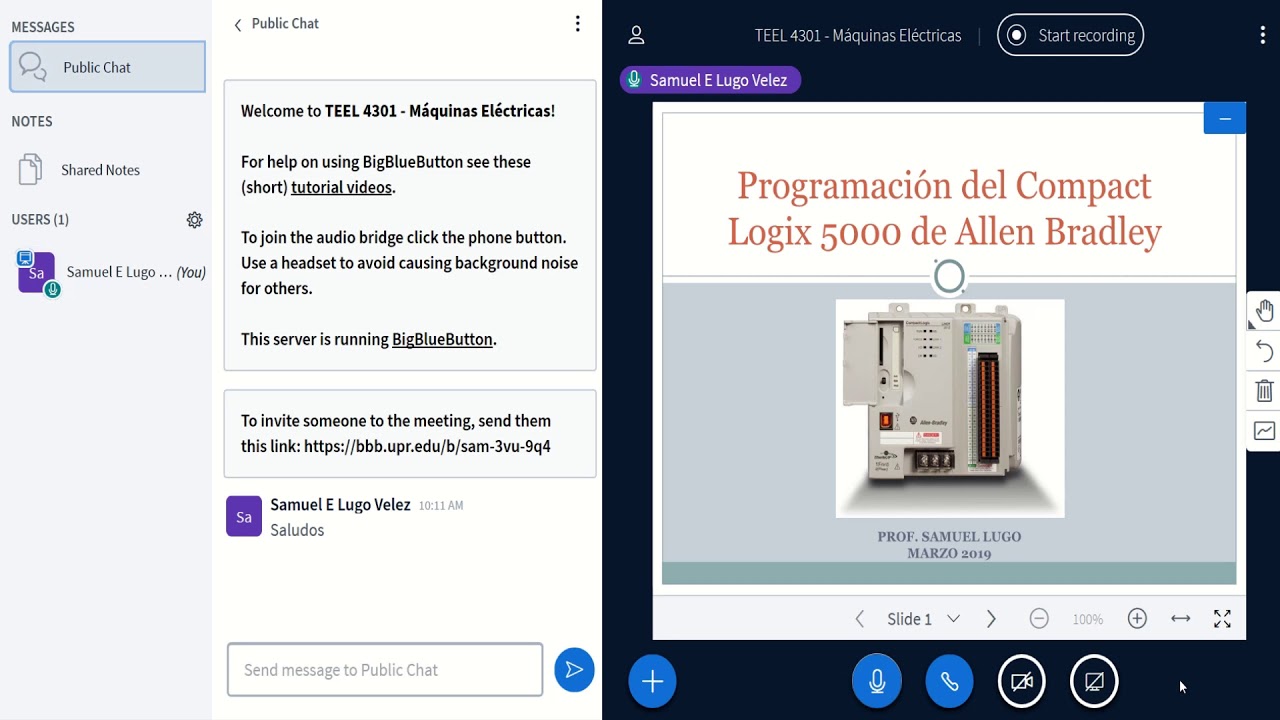Image resolution: width=1280 pixels, height=720 pixels.
Task: Select the pan hand tool
Action: pyautogui.click(x=1264, y=311)
